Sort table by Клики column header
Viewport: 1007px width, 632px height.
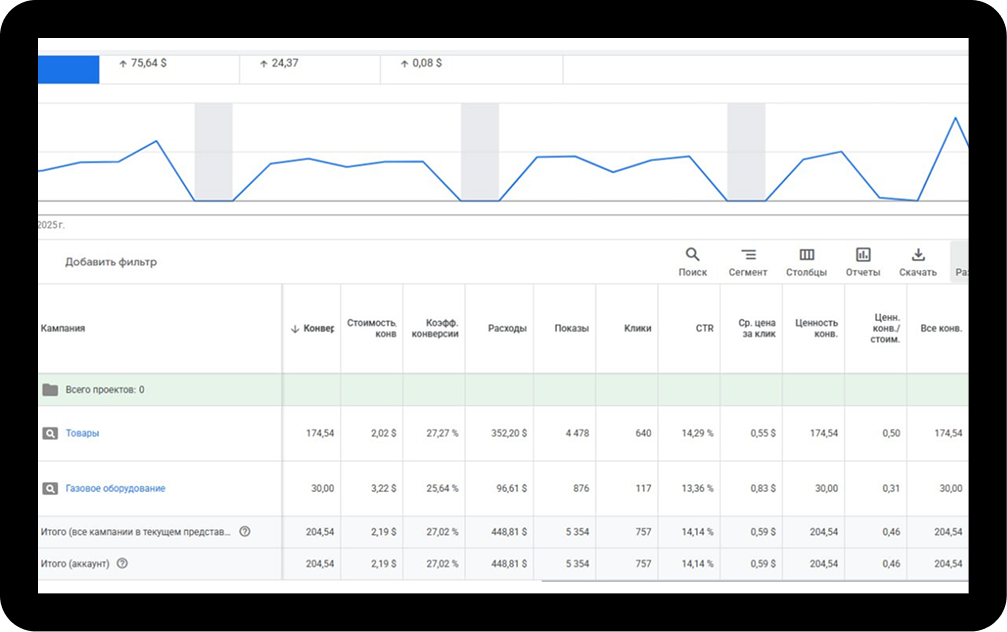(x=637, y=329)
